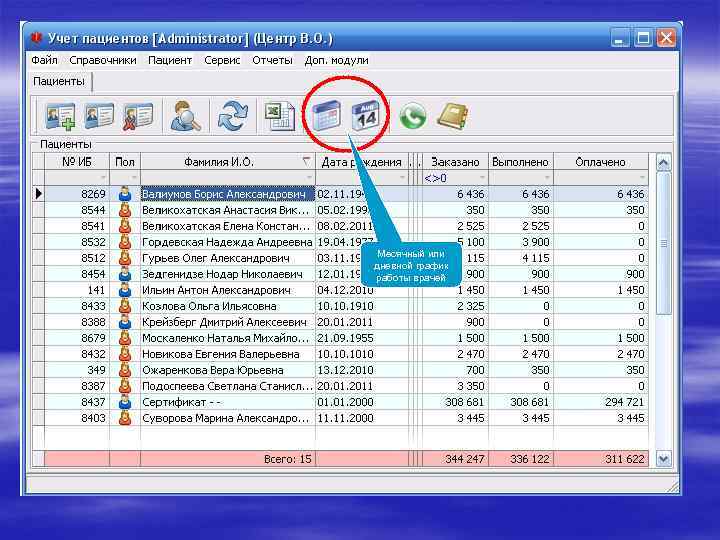The image size is (720, 540).
Task: Select patient Гордевская Надежда Андреевна
Action: (x=228, y=242)
